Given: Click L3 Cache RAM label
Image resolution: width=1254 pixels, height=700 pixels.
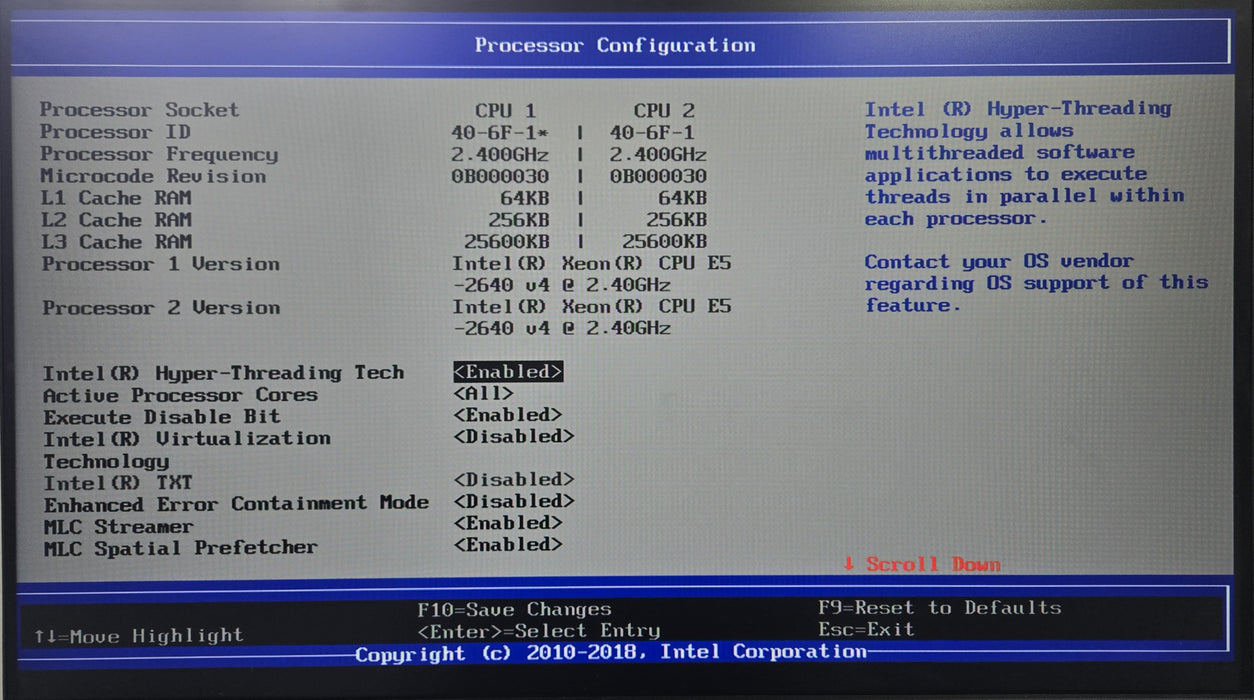Looking at the screenshot, I should pyautogui.click(x=116, y=242).
